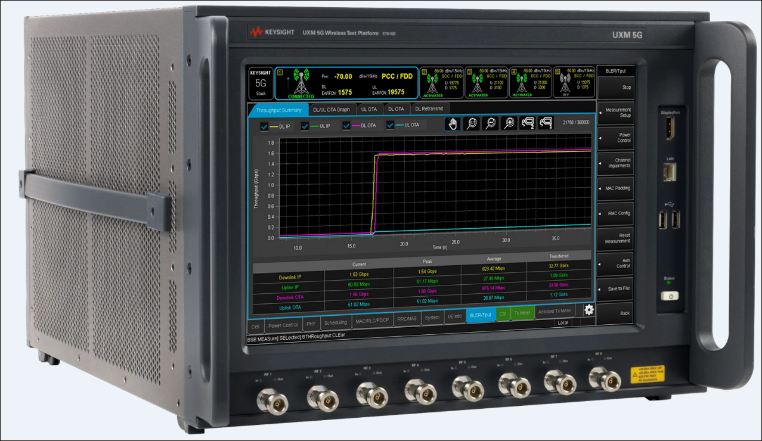The height and width of the screenshot is (441, 762).
Task: Click the Average column header in the table
Action: coord(494,259)
